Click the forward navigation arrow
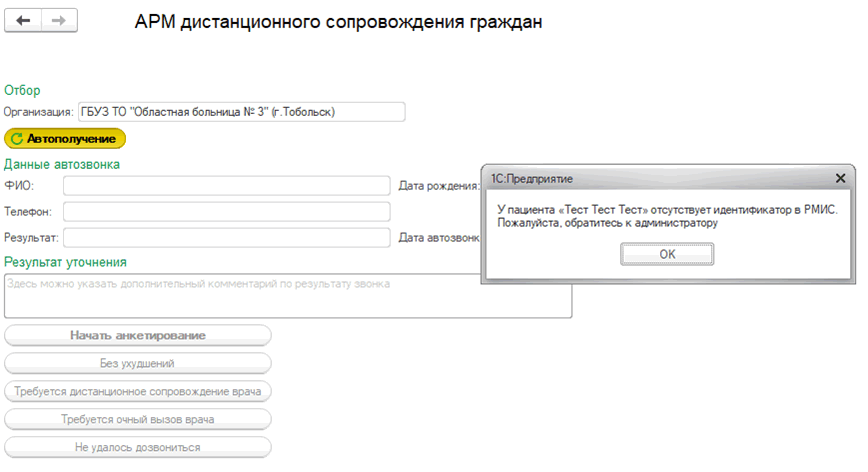 click(59, 21)
